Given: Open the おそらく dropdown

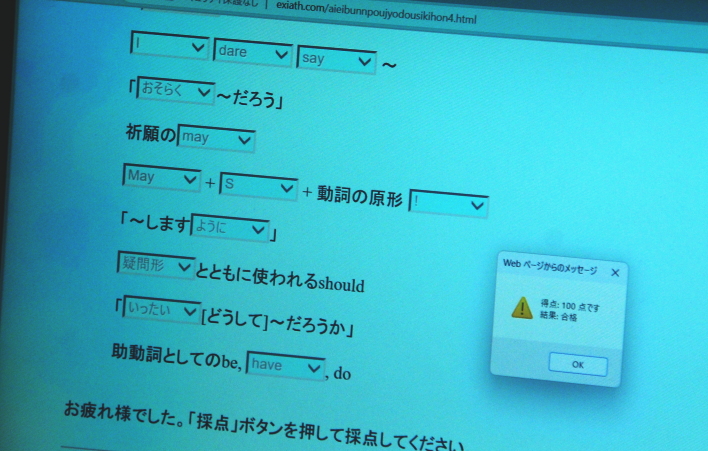Looking at the screenshot, I should pyautogui.click(x=177, y=92).
